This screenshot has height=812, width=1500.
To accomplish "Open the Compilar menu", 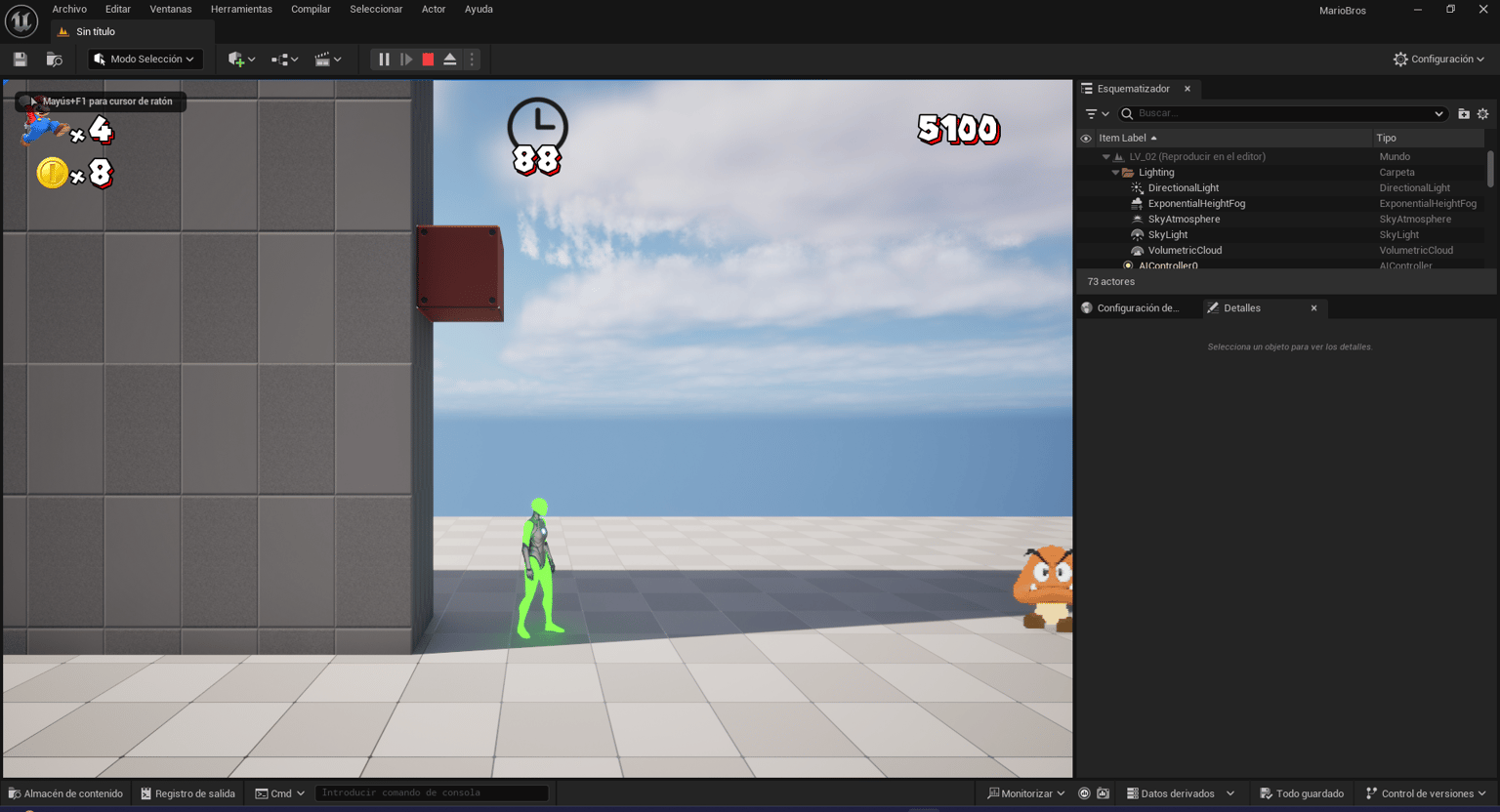I will [311, 9].
